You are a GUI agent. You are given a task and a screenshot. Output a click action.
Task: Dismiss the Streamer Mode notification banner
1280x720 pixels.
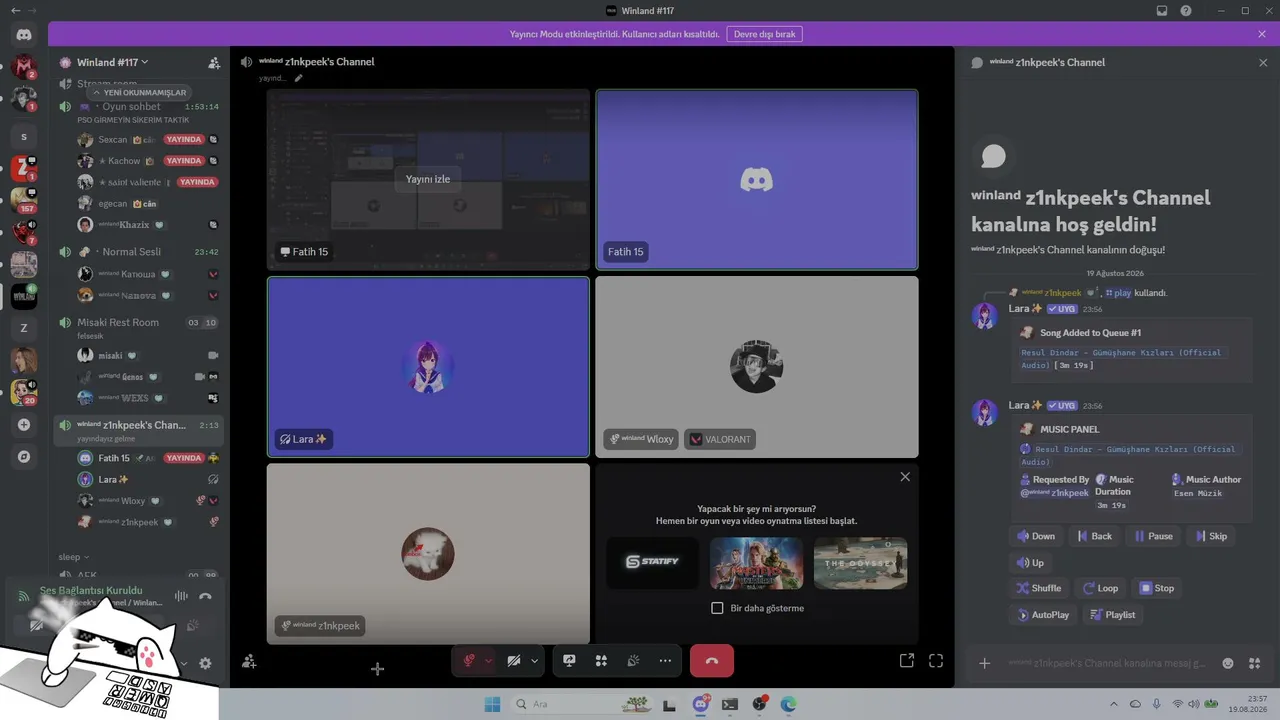tap(1262, 34)
